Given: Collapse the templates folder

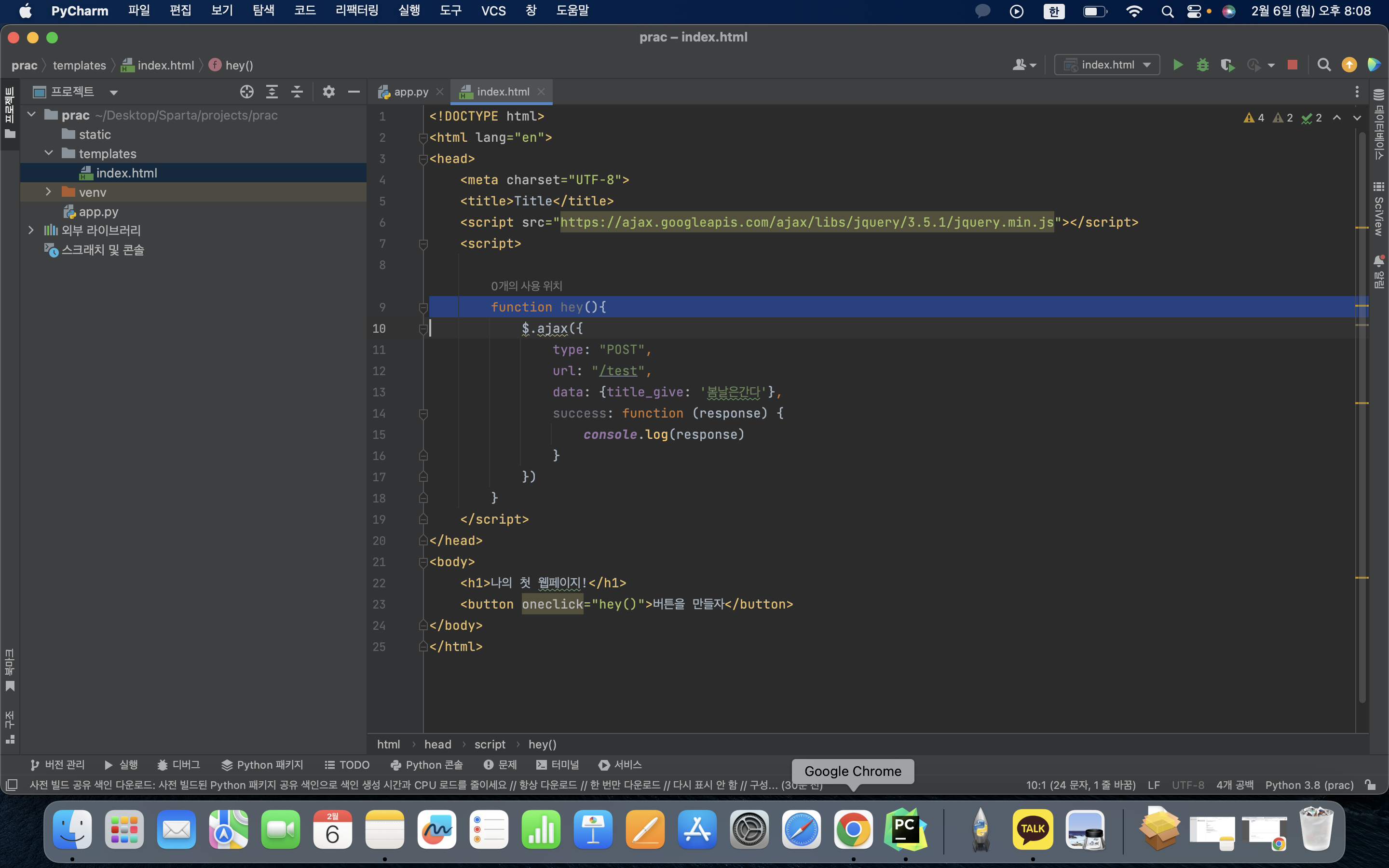Looking at the screenshot, I should pyautogui.click(x=49, y=153).
